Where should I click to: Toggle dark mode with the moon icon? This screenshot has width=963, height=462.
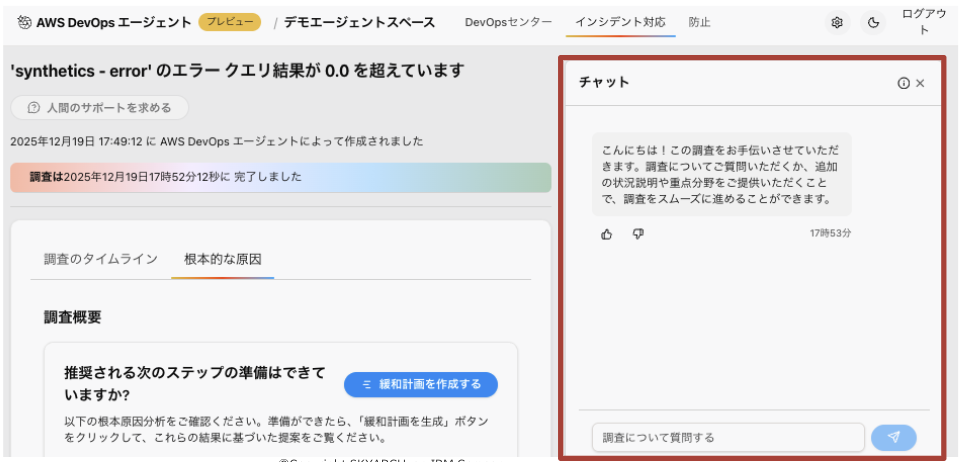tap(874, 22)
